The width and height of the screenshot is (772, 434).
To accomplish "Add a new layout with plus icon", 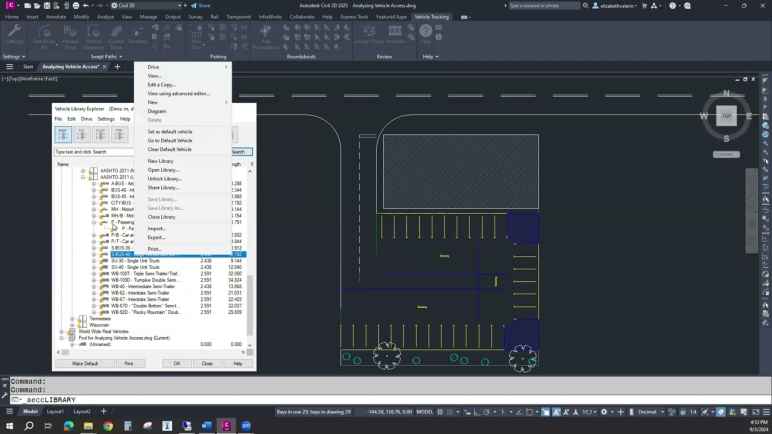I will point(103,411).
